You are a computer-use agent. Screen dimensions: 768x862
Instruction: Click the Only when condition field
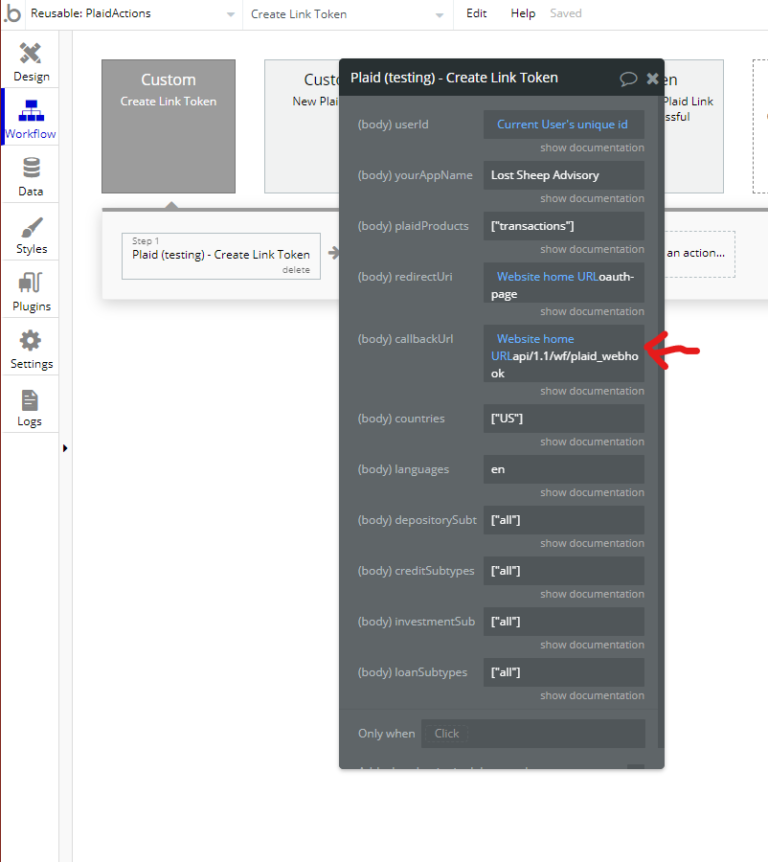(x=533, y=734)
